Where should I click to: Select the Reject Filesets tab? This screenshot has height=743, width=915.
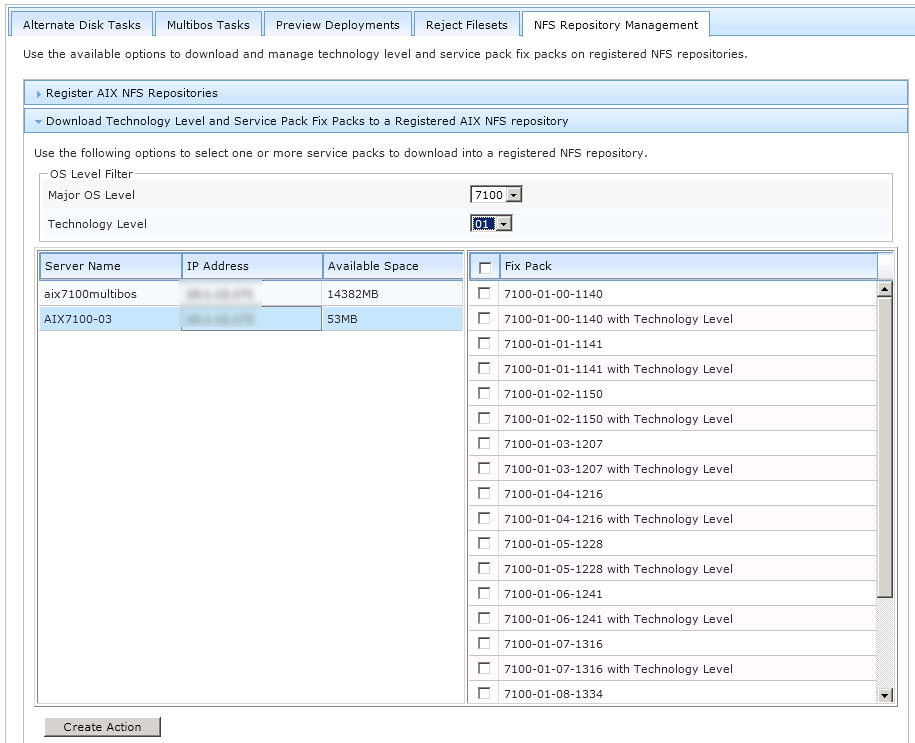point(466,25)
